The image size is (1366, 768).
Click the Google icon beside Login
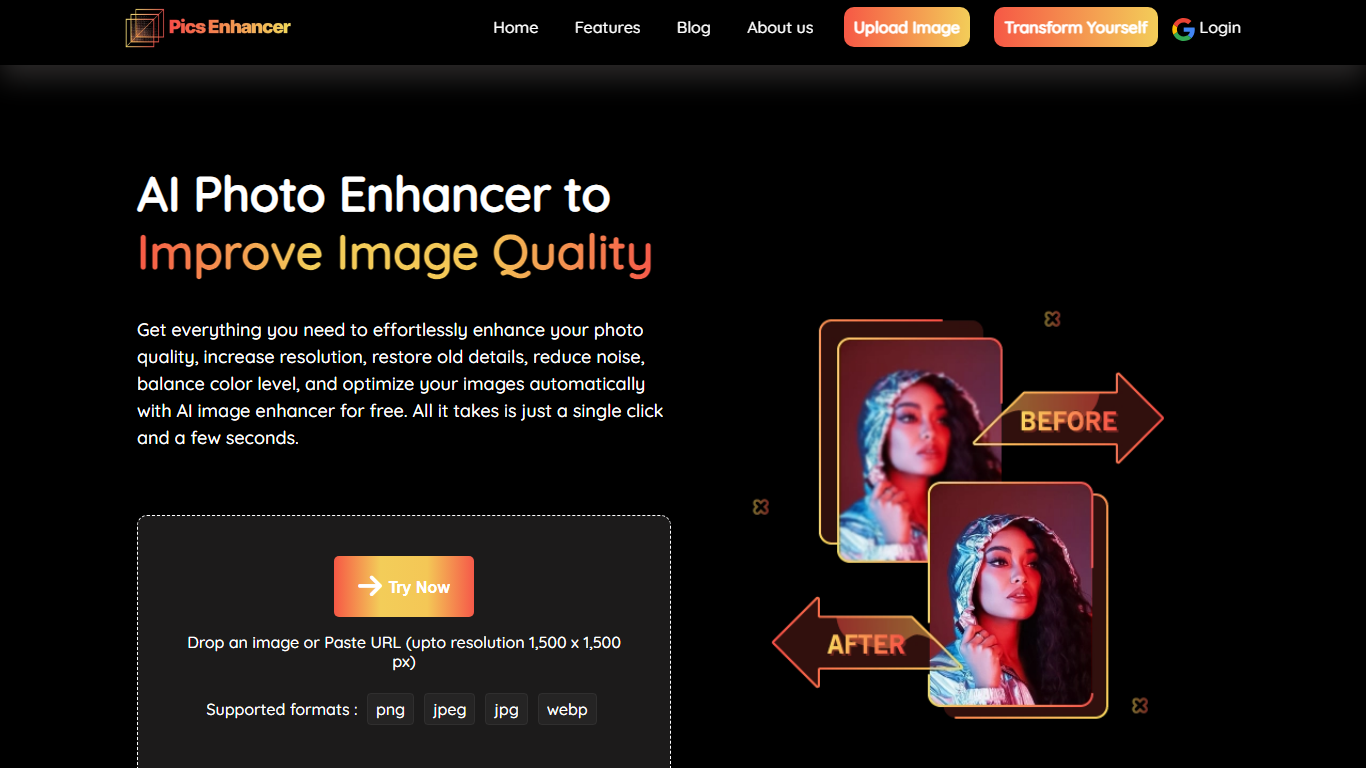pos(1183,29)
